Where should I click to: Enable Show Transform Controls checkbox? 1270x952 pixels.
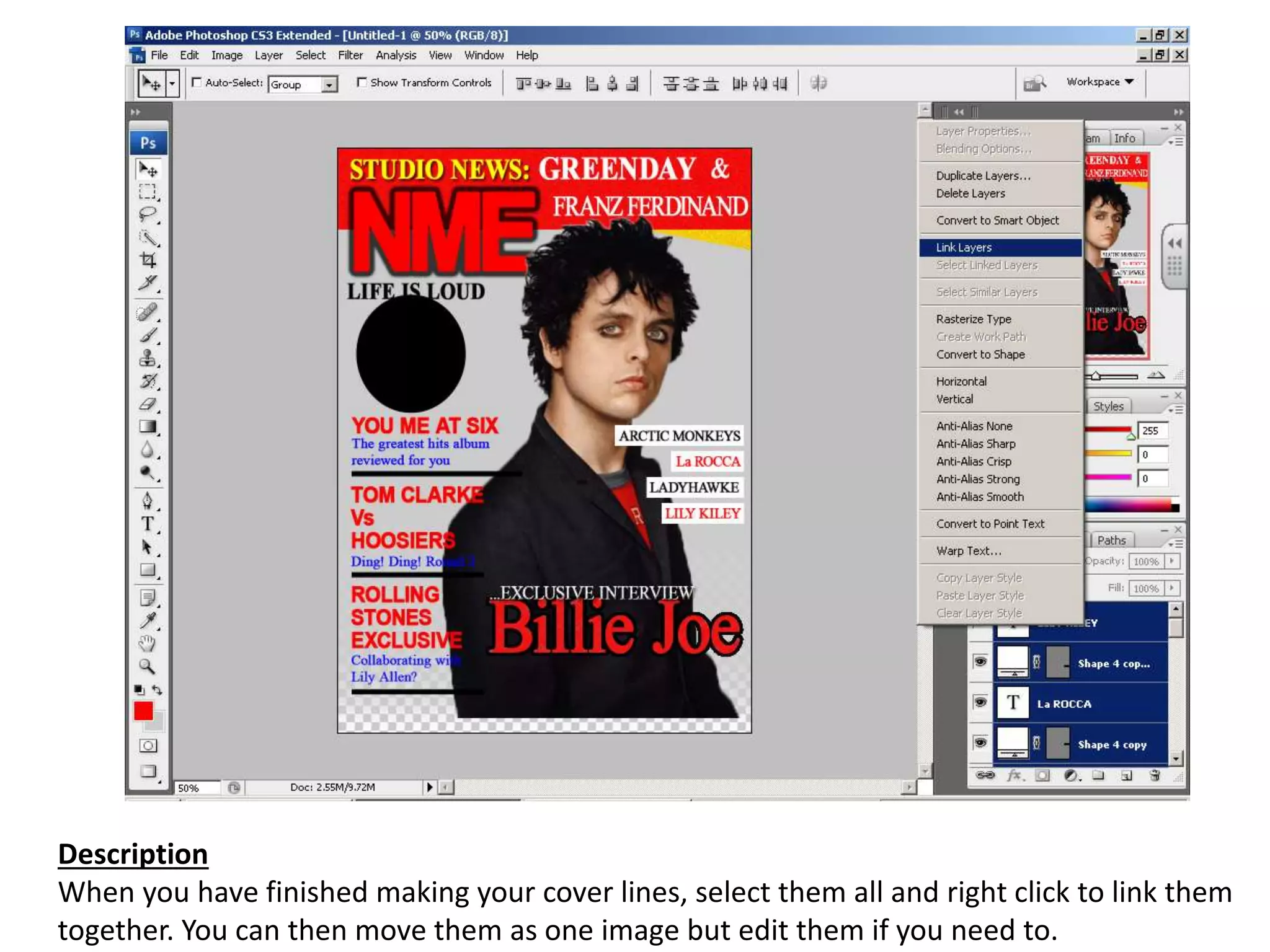coord(362,82)
